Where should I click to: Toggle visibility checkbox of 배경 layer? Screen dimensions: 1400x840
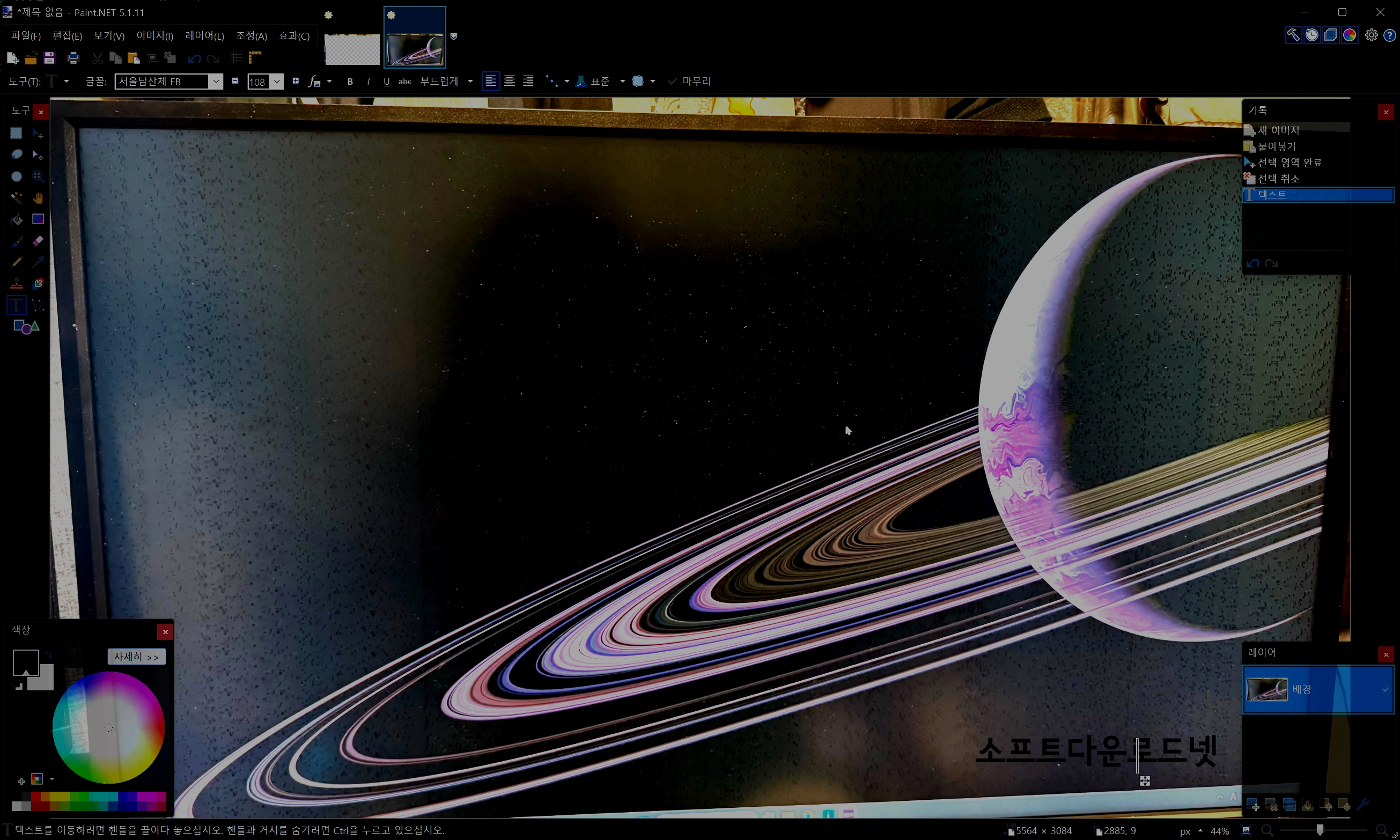pyautogui.click(x=1386, y=689)
